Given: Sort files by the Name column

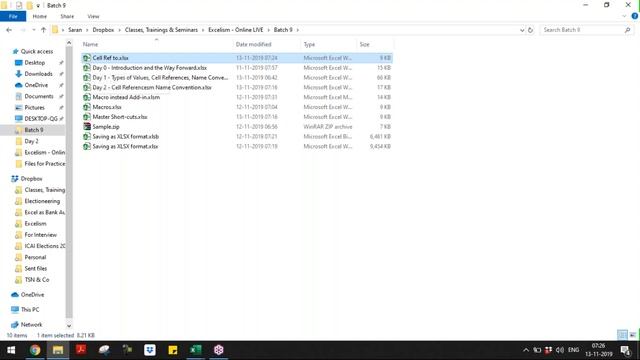Looking at the screenshot, I should (91, 44).
